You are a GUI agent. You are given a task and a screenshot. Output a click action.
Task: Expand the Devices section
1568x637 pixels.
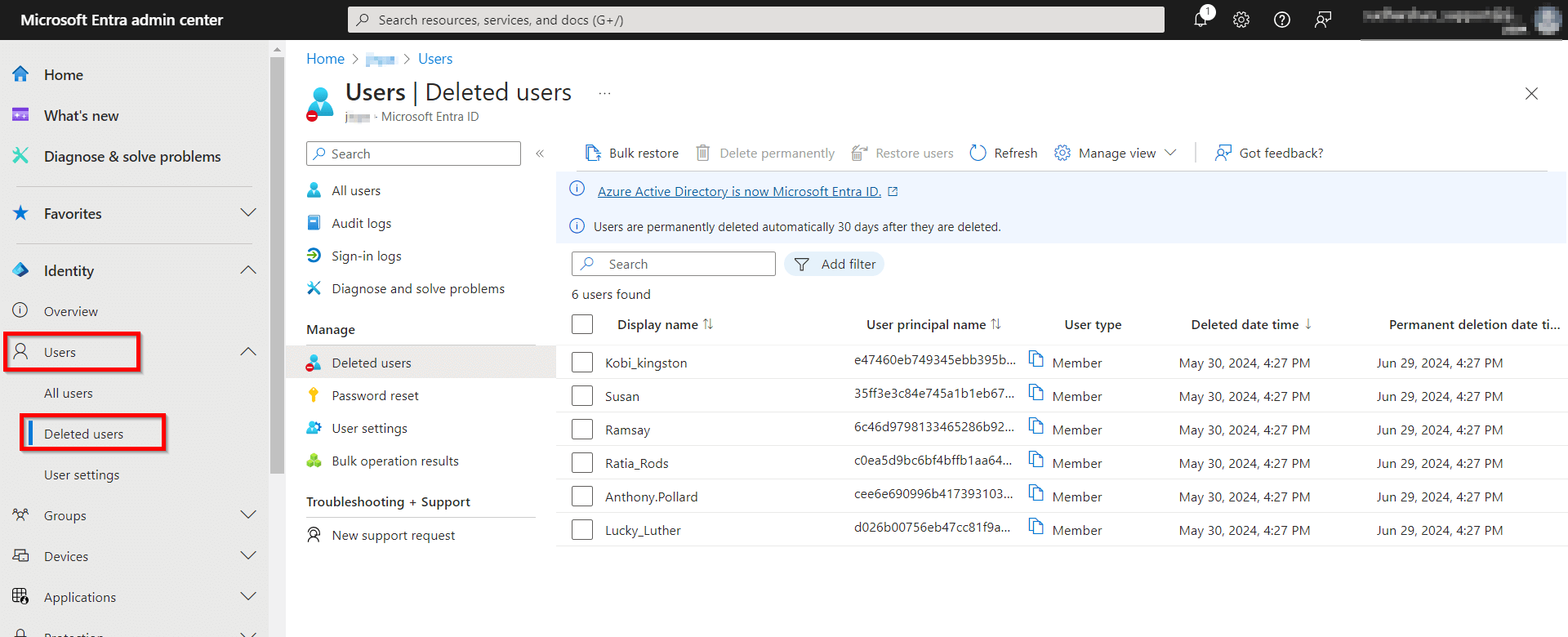(248, 555)
